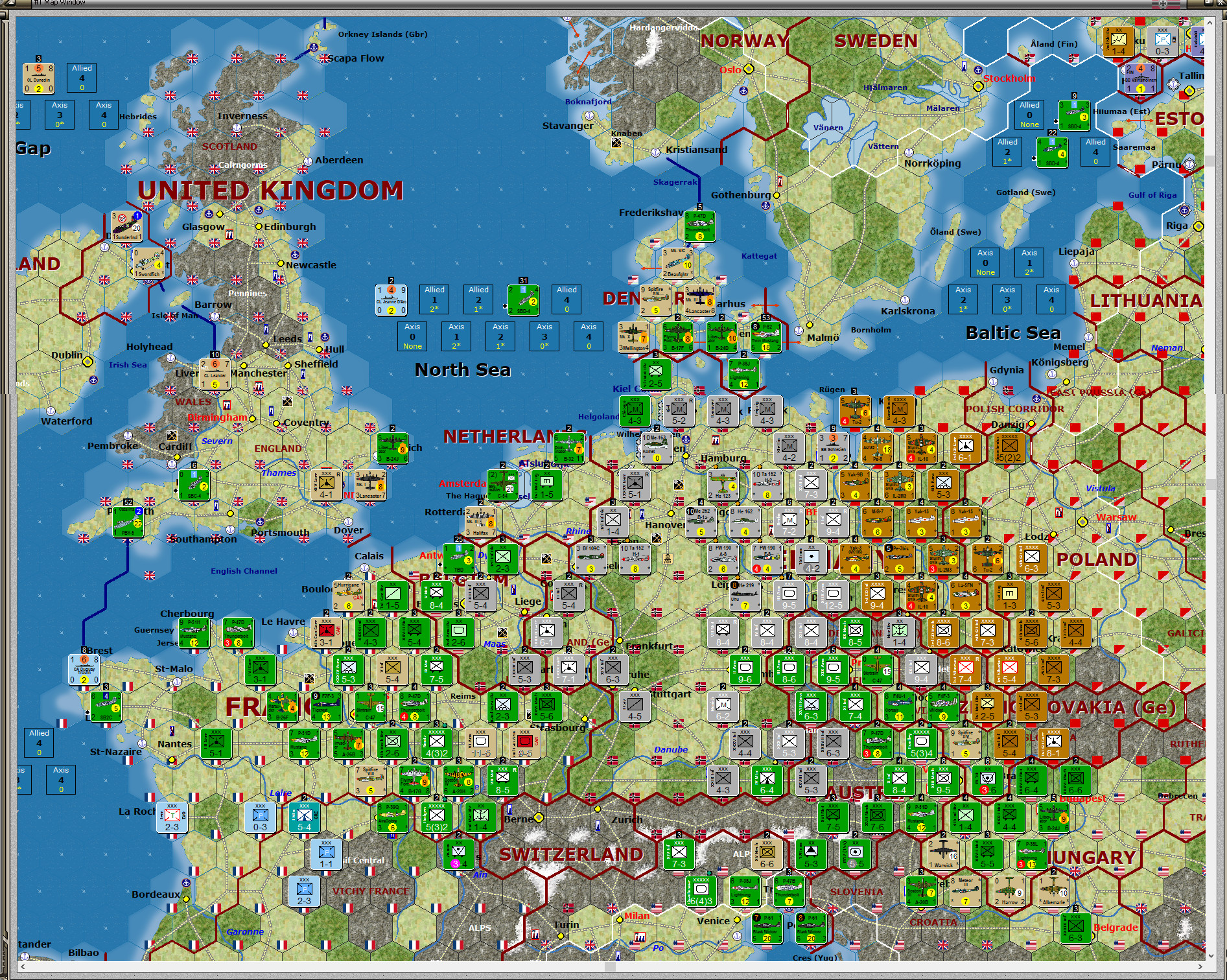Select the CL Dunedin cruiser counter

(38, 78)
